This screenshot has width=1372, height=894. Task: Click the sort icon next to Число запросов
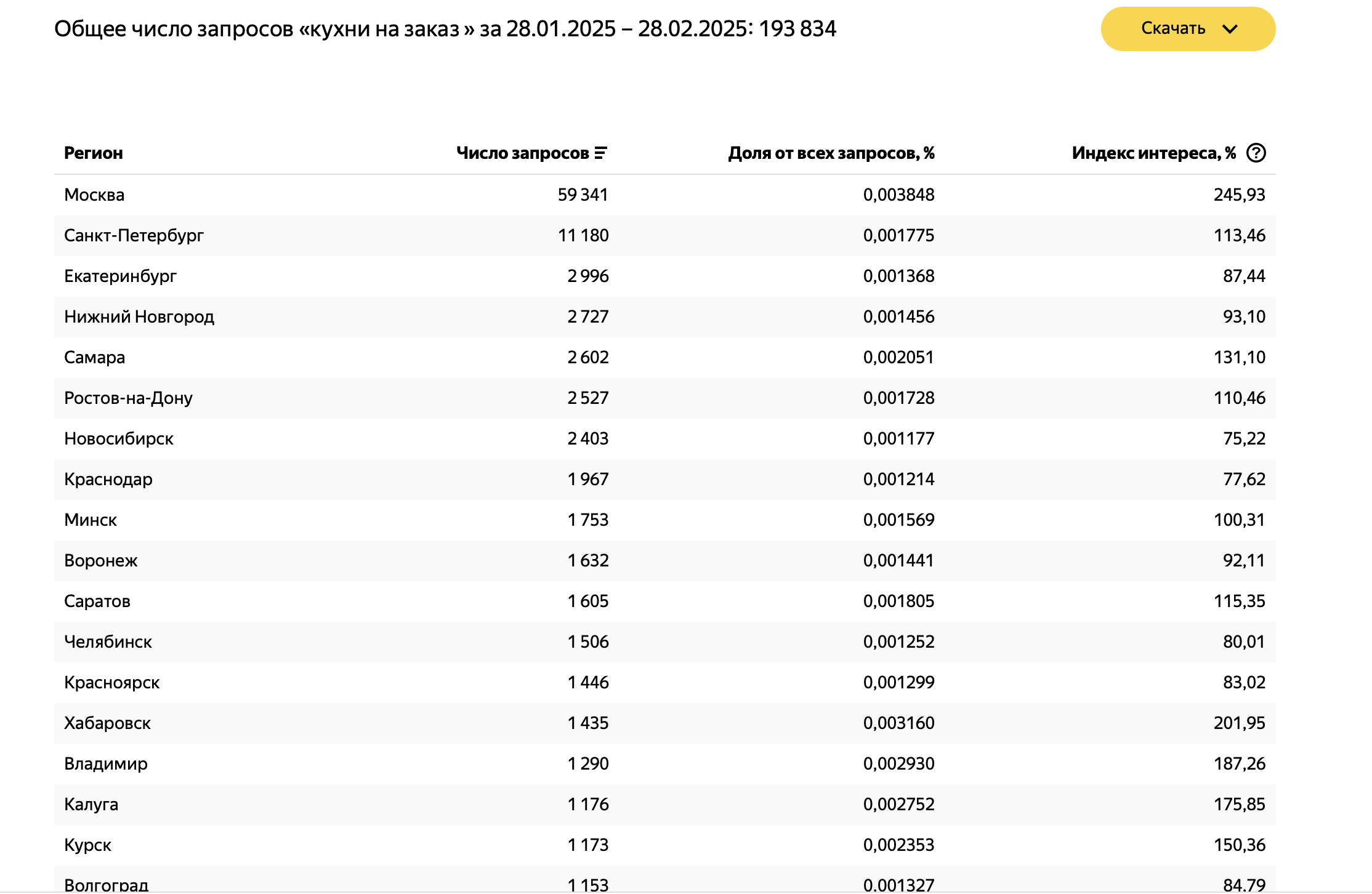pyautogui.click(x=600, y=153)
